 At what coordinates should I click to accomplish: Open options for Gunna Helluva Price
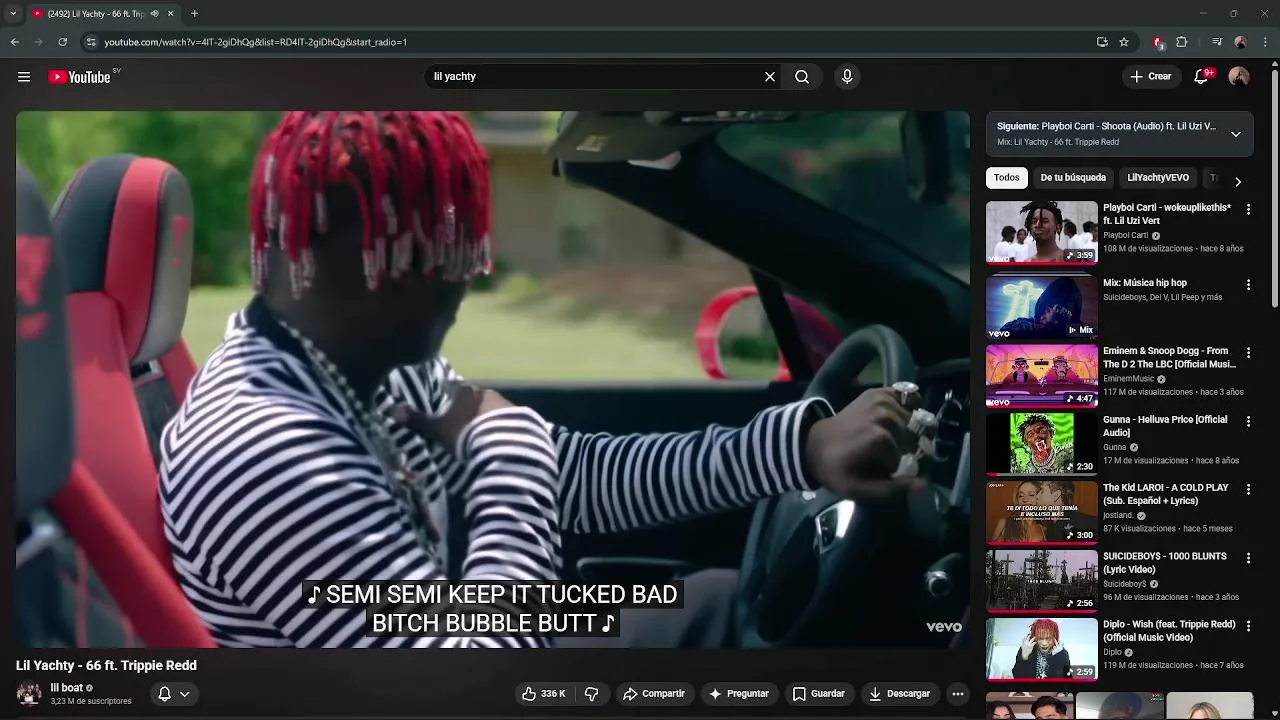pos(1248,421)
